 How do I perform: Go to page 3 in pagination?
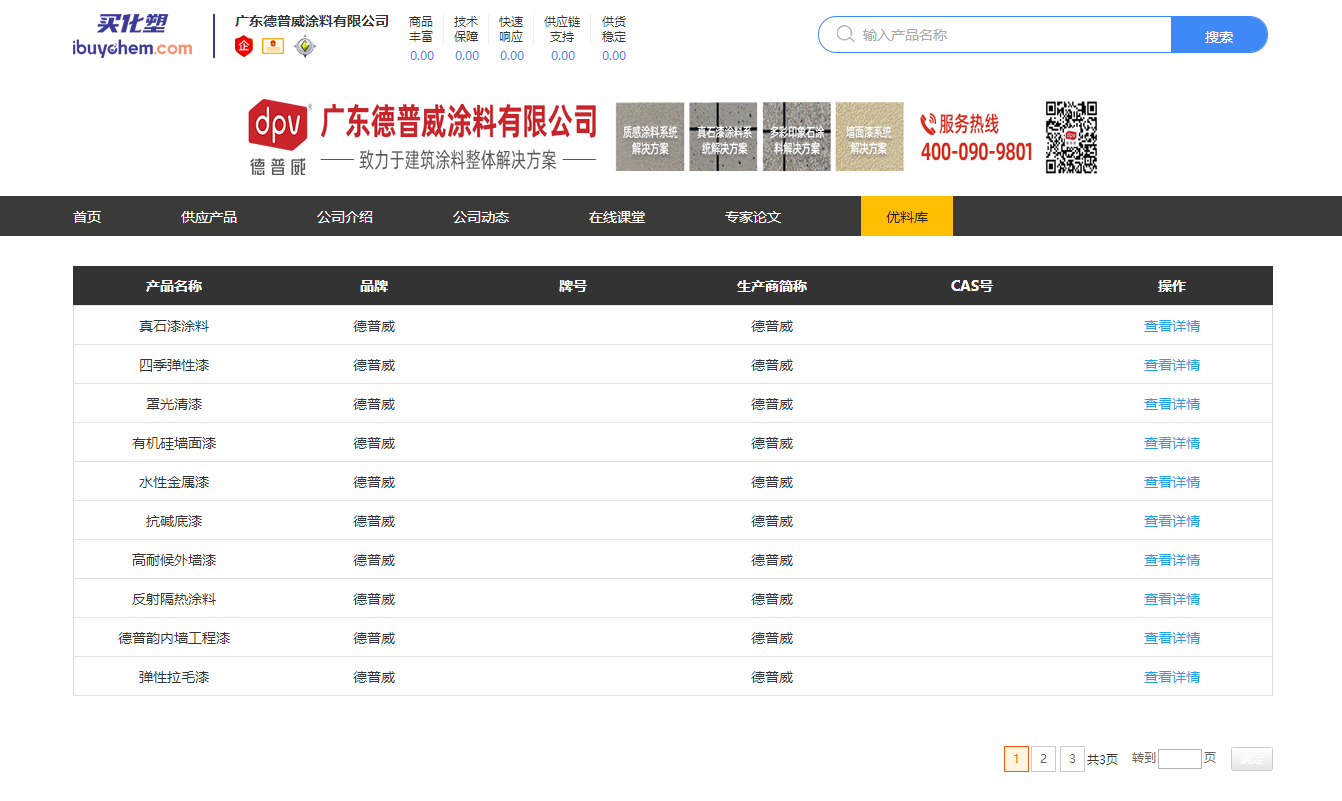(1072, 759)
